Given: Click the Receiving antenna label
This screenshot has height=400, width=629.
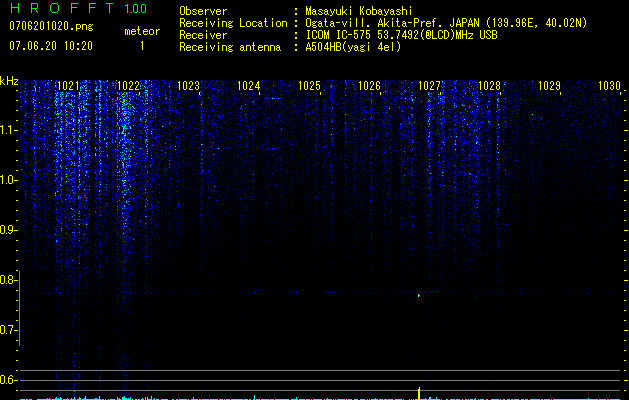Looking at the screenshot, I should pyautogui.click(x=230, y=47).
